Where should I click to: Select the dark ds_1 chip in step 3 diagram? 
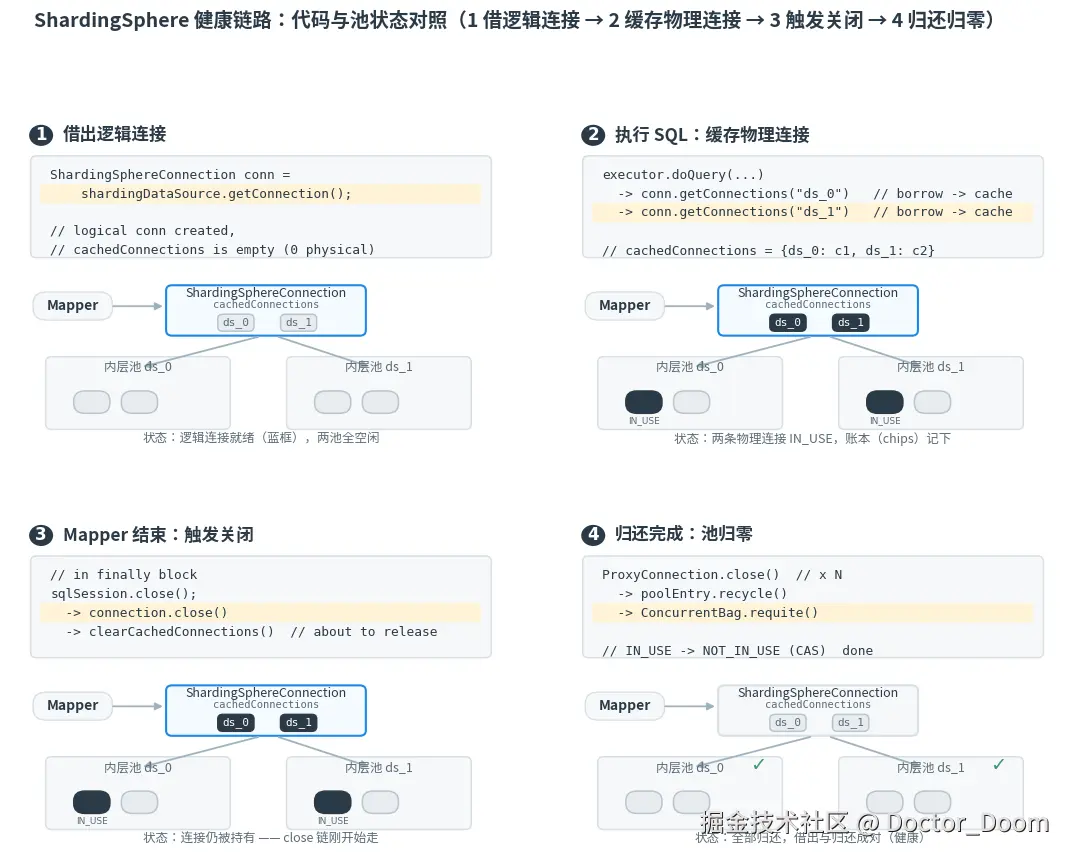click(x=299, y=722)
